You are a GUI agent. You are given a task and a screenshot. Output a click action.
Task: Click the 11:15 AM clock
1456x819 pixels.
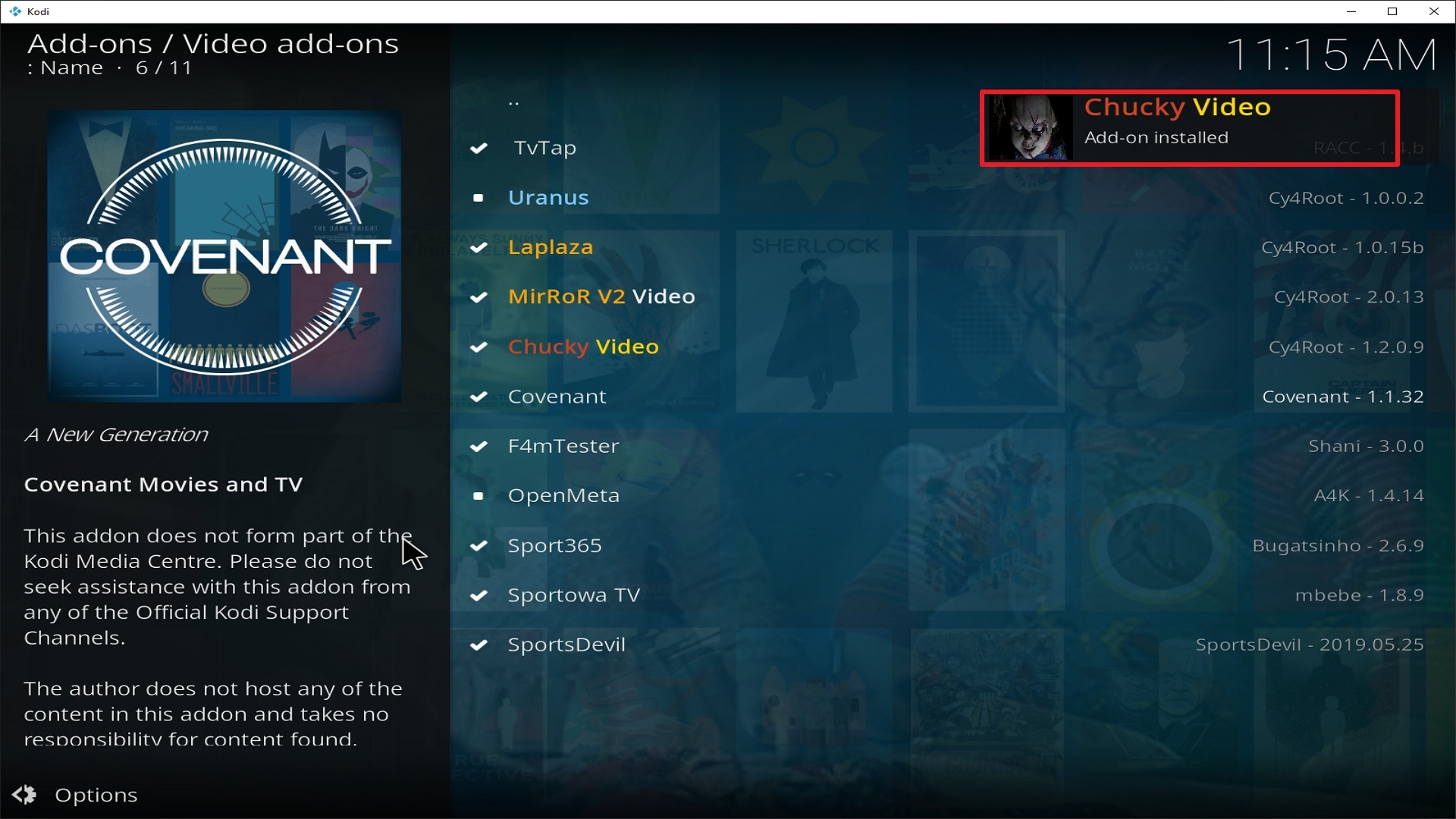point(1332,55)
